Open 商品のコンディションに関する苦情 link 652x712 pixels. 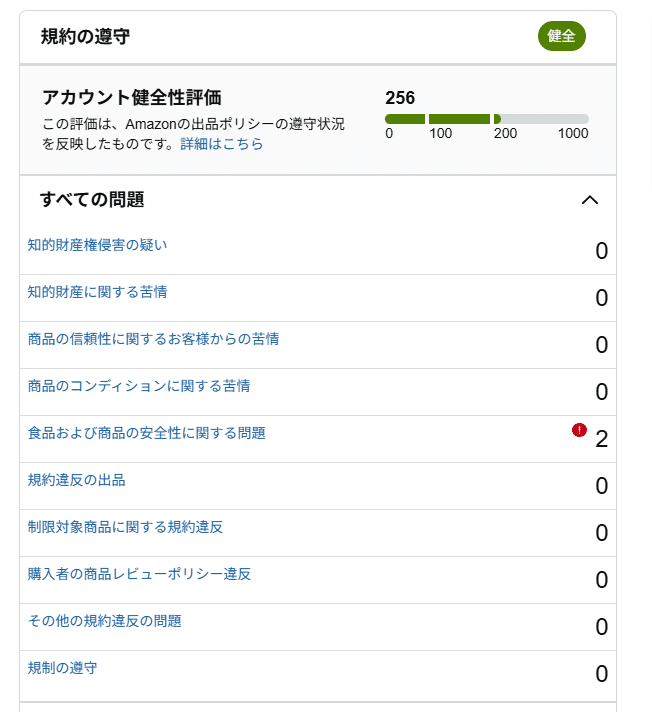[x=139, y=386]
